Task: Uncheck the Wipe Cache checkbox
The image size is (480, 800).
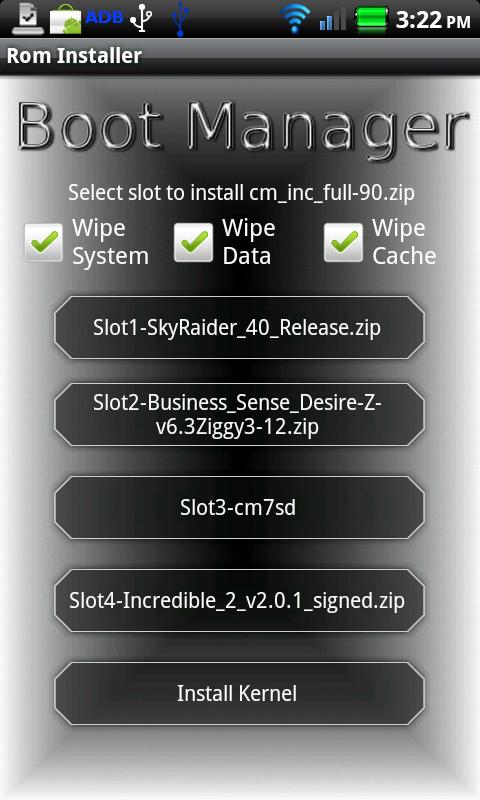Action: point(343,242)
